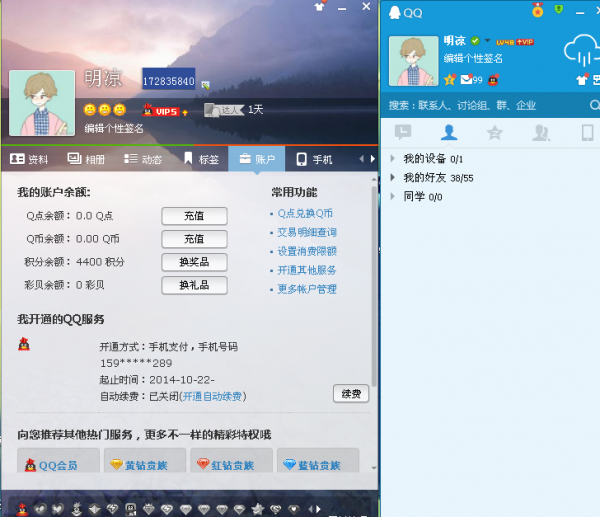
Task: Click the large avatar in the profile window
Action: click(42, 103)
